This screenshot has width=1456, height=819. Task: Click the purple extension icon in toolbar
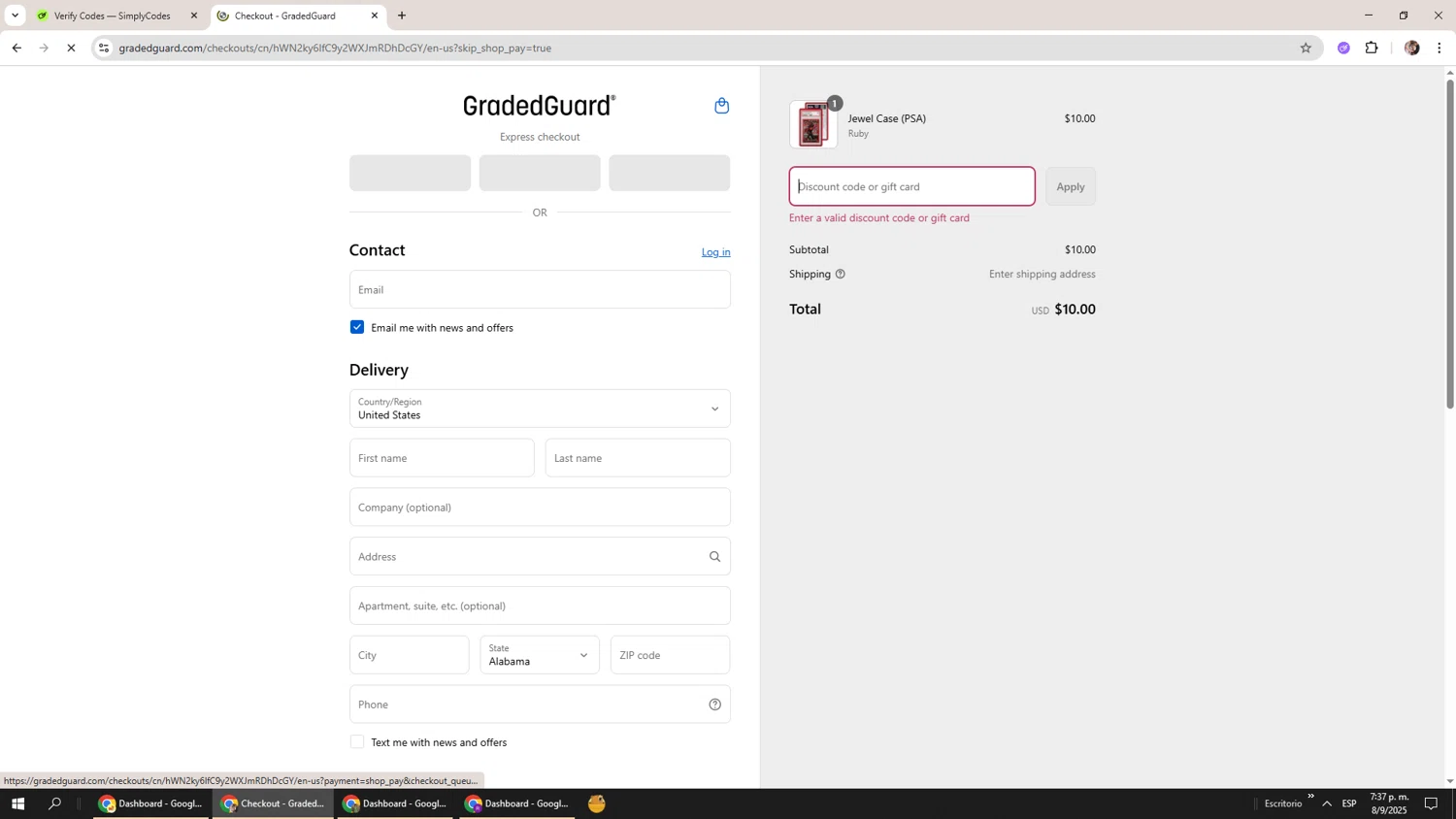coord(1343,48)
